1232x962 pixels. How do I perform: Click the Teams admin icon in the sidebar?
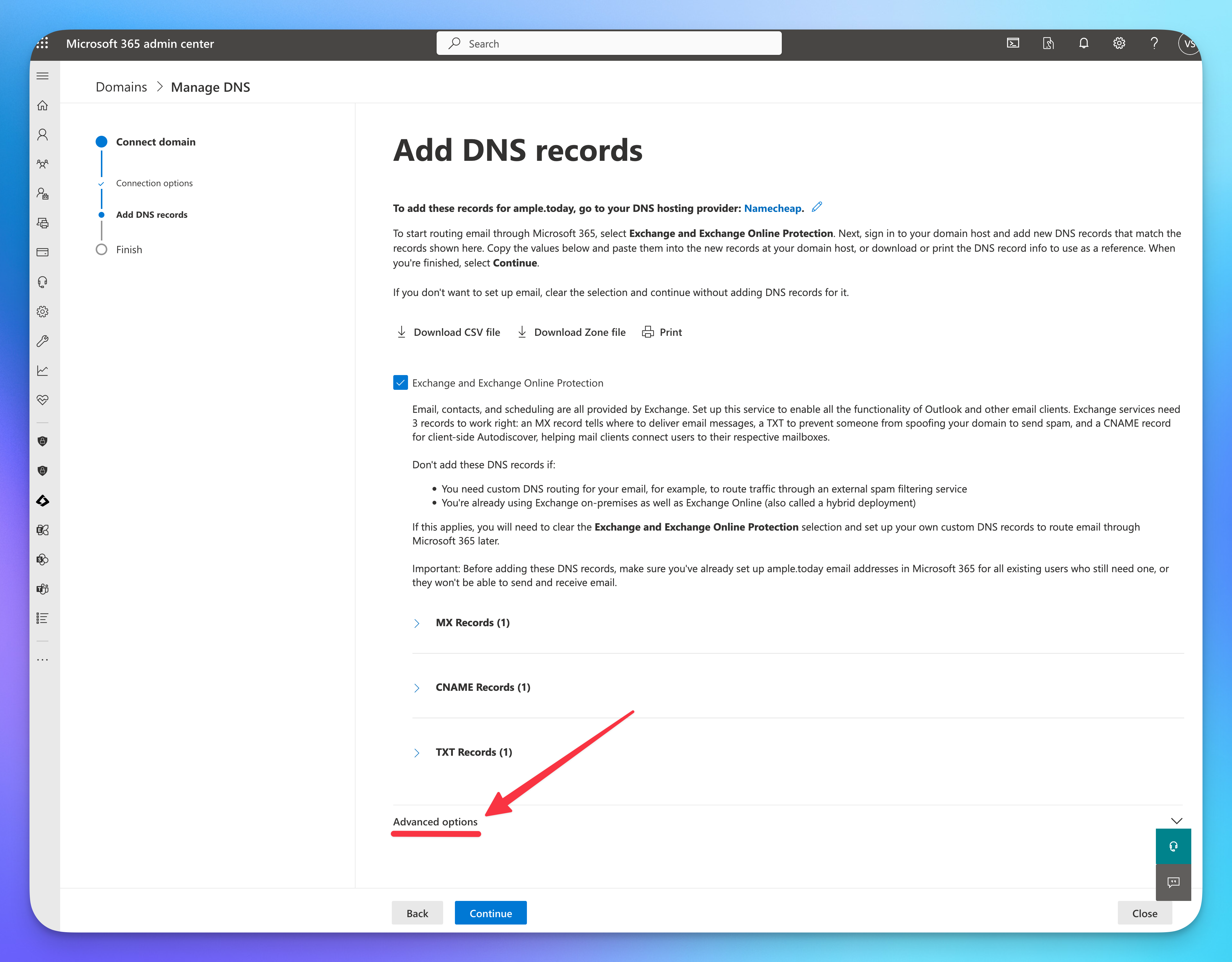click(42, 589)
